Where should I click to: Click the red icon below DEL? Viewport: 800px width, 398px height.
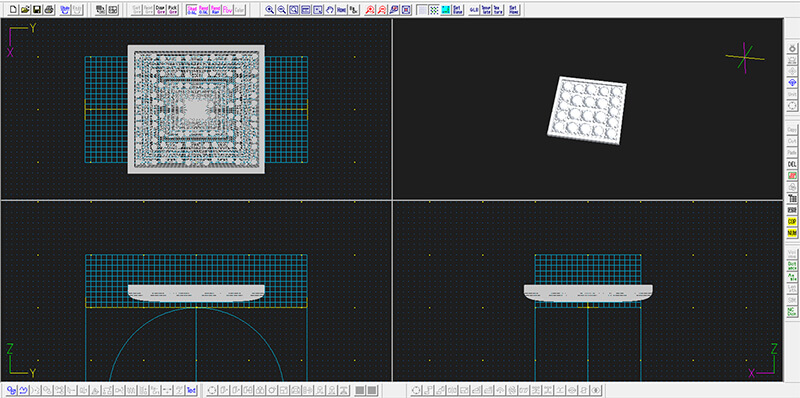tap(792, 176)
